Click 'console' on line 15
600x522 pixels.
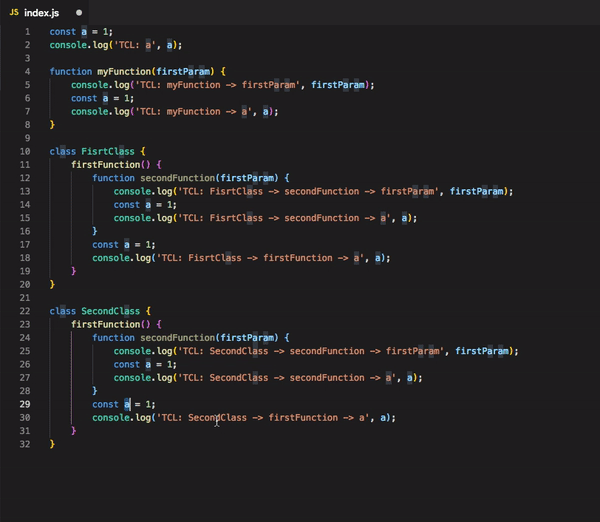tap(132, 218)
